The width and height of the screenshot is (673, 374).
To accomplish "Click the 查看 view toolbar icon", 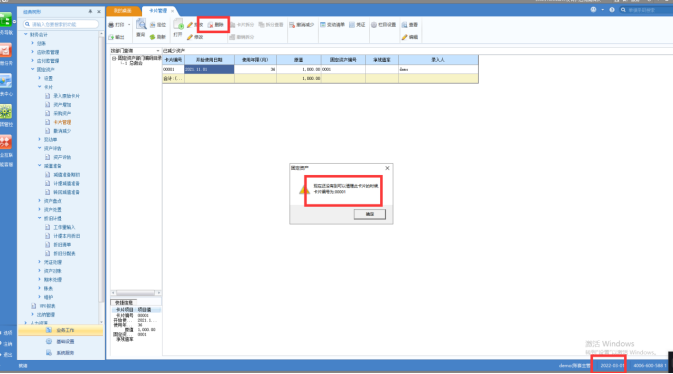I will tap(409, 25).
